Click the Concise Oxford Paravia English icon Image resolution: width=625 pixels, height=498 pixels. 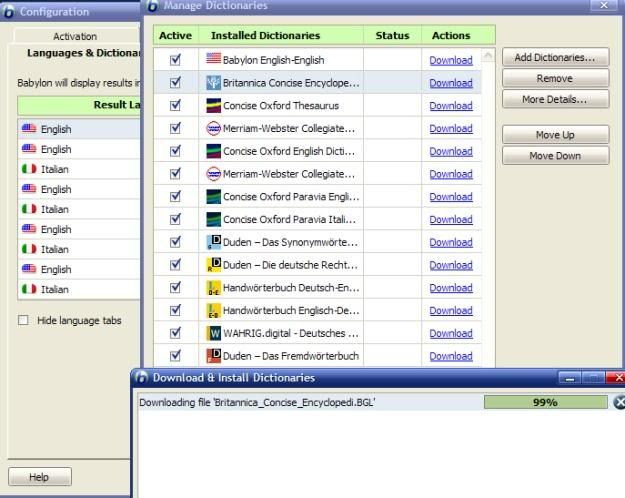[x=214, y=197]
